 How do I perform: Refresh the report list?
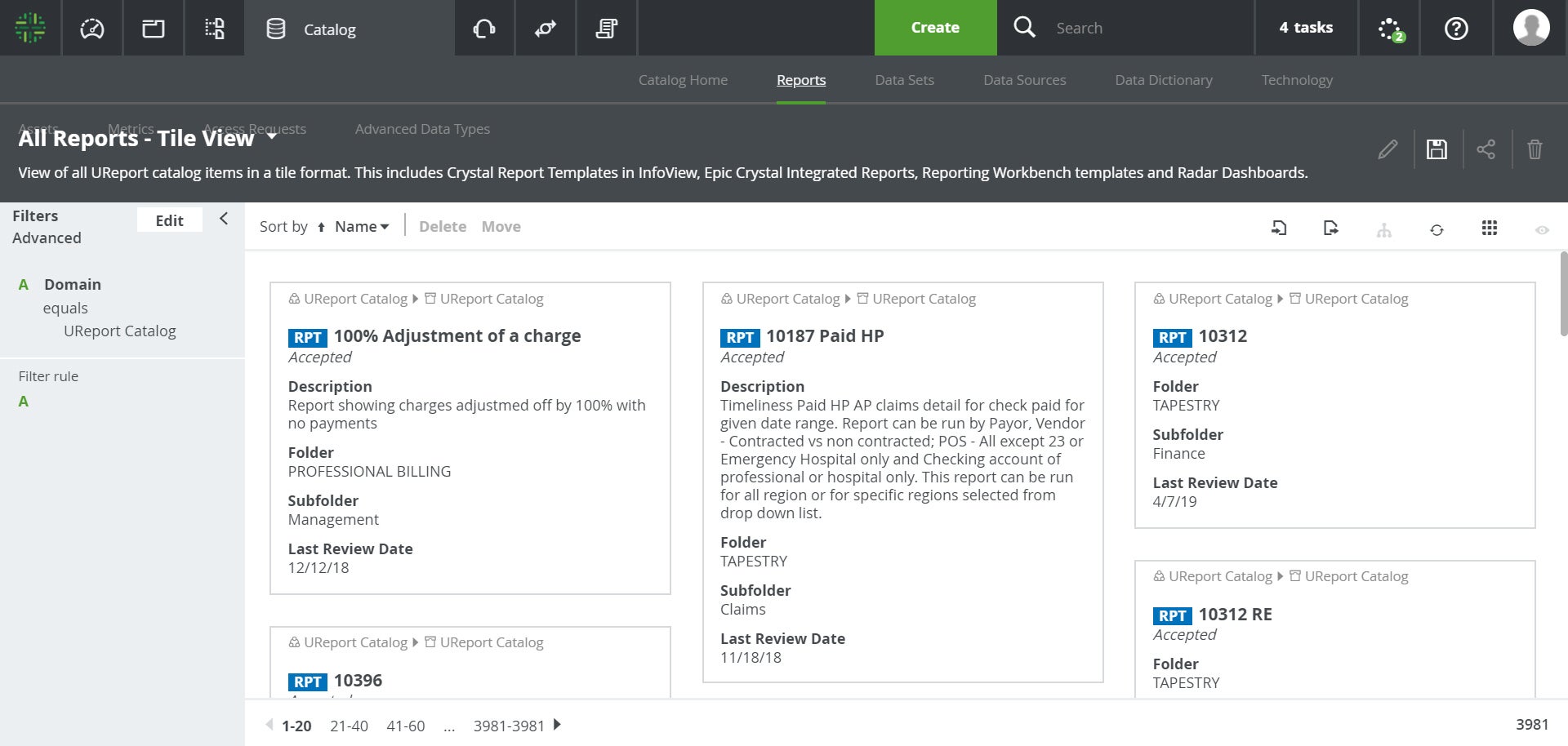point(1437,230)
